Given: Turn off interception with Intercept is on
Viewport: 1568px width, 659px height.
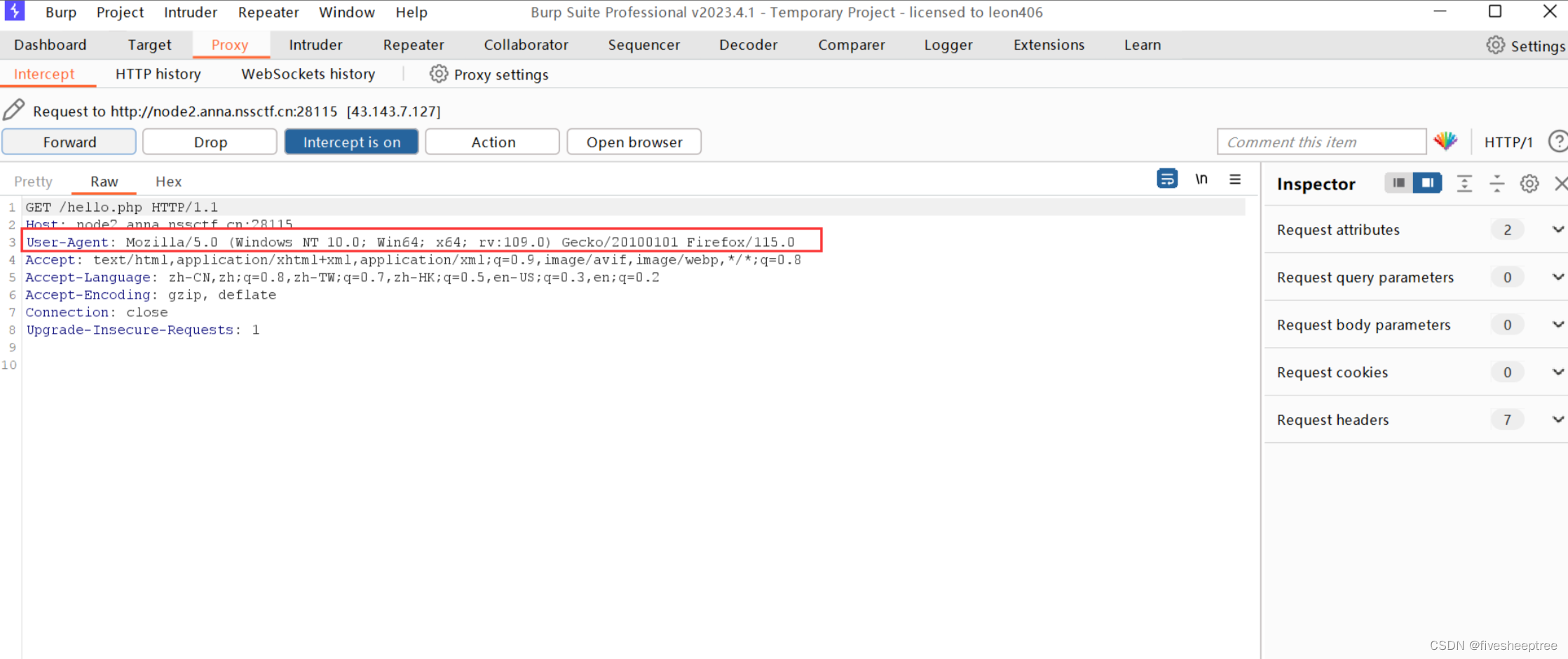Looking at the screenshot, I should [351, 142].
